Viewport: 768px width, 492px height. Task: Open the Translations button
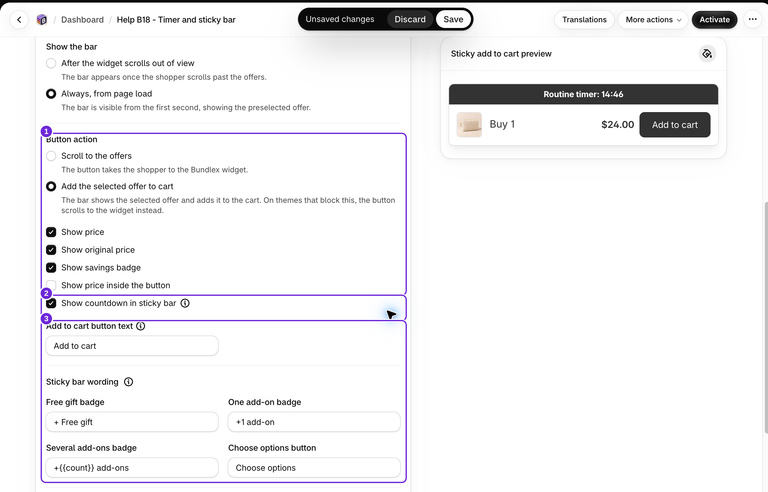(584, 20)
